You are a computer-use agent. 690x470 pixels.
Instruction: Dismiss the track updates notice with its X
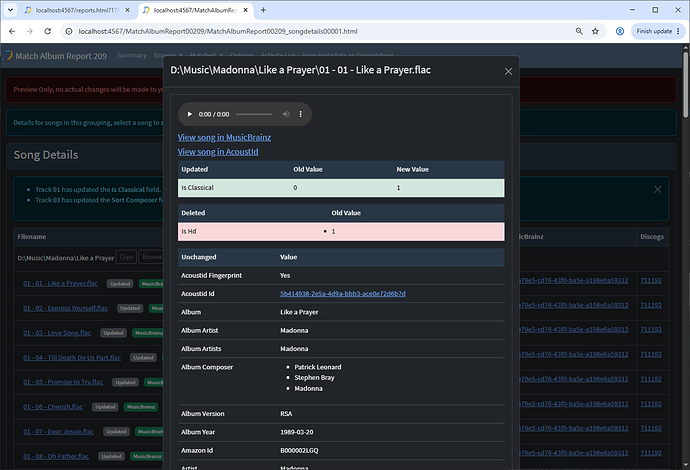click(657, 189)
